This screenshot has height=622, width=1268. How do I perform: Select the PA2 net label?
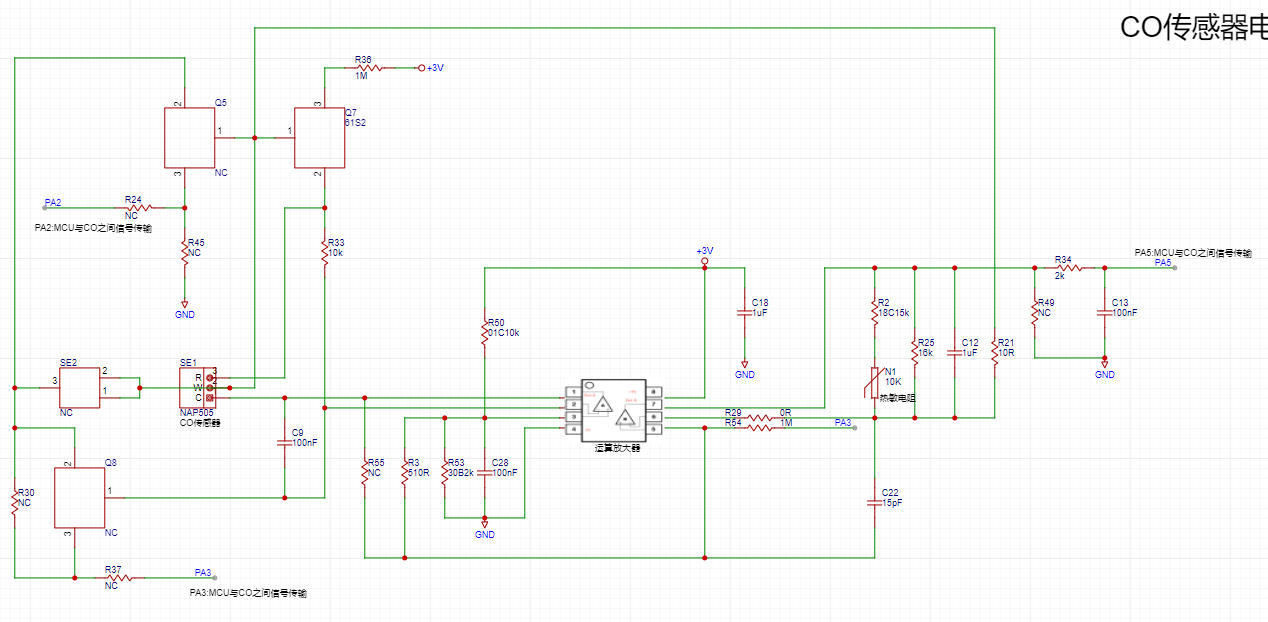pos(52,203)
